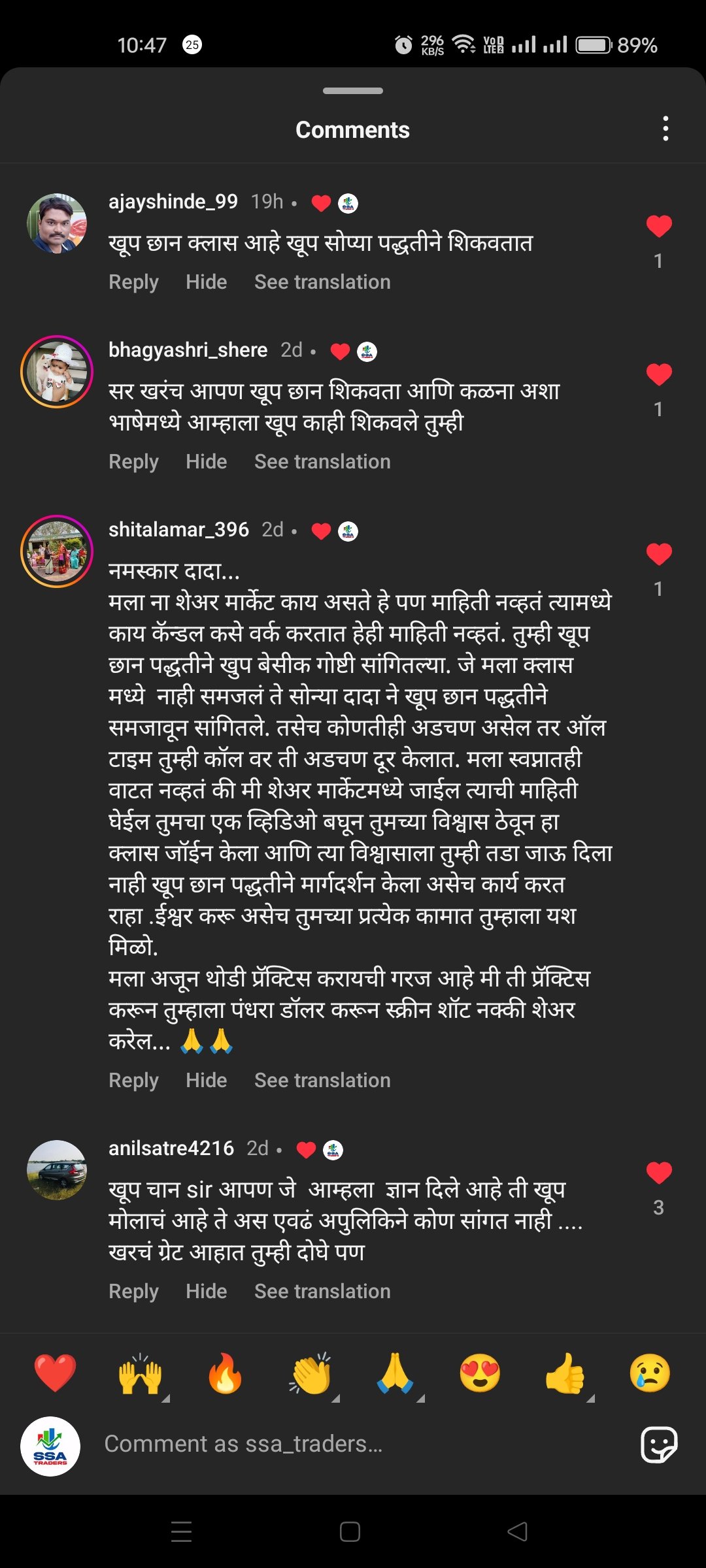706x1568 pixels.
Task: Tap the raised hands emoji reaction
Action: (140, 1373)
